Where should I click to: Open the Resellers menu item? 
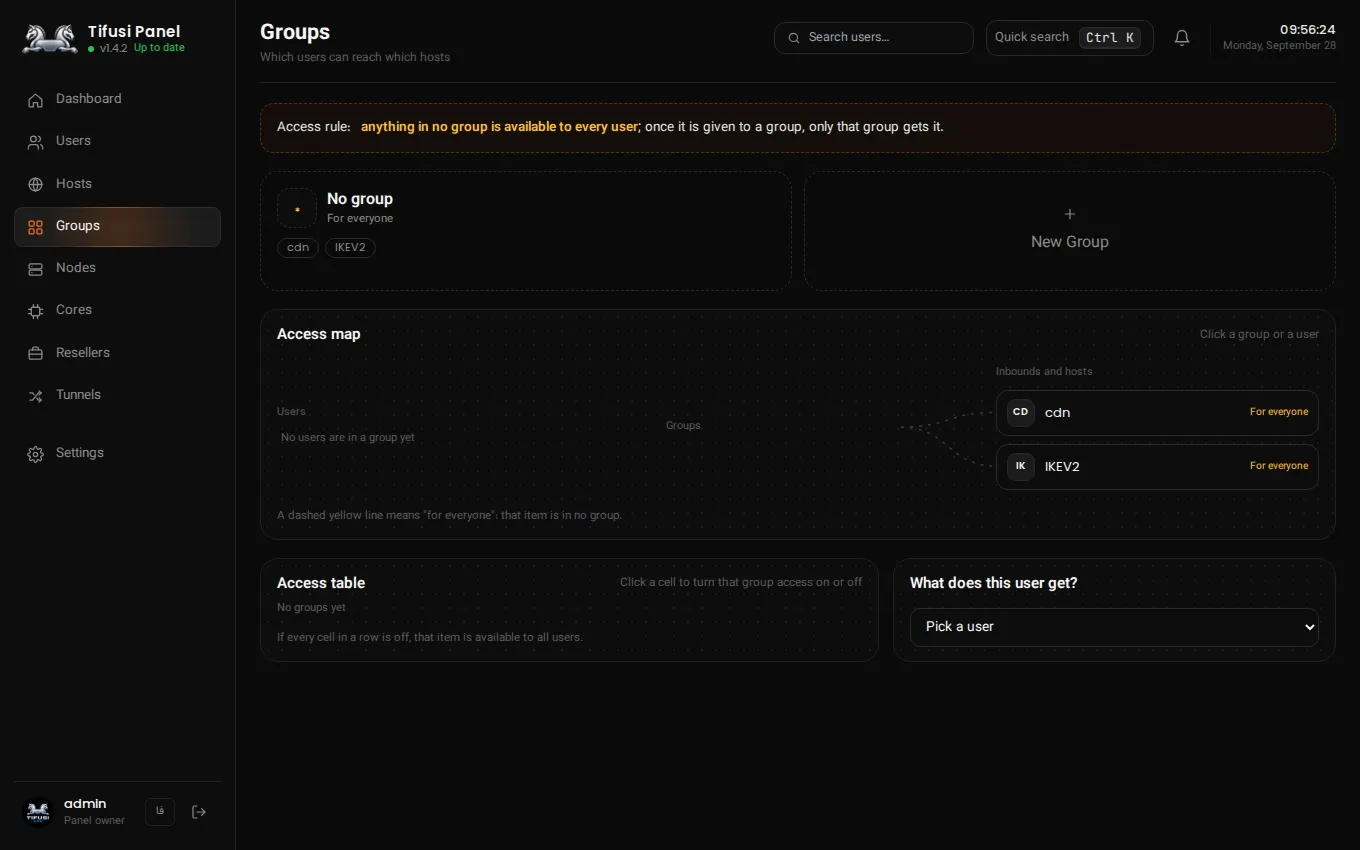click(x=117, y=353)
